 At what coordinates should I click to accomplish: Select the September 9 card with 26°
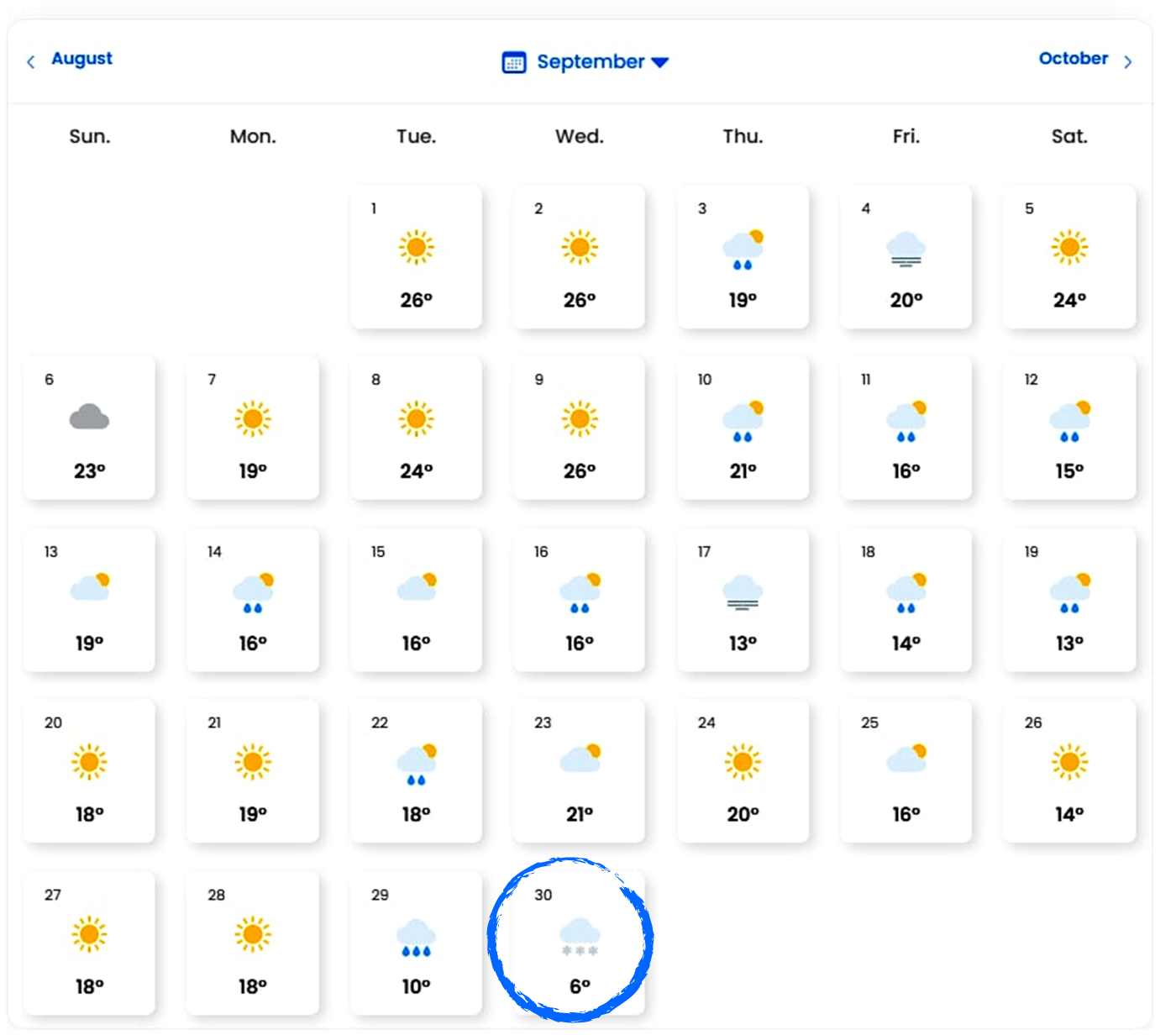pos(580,428)
